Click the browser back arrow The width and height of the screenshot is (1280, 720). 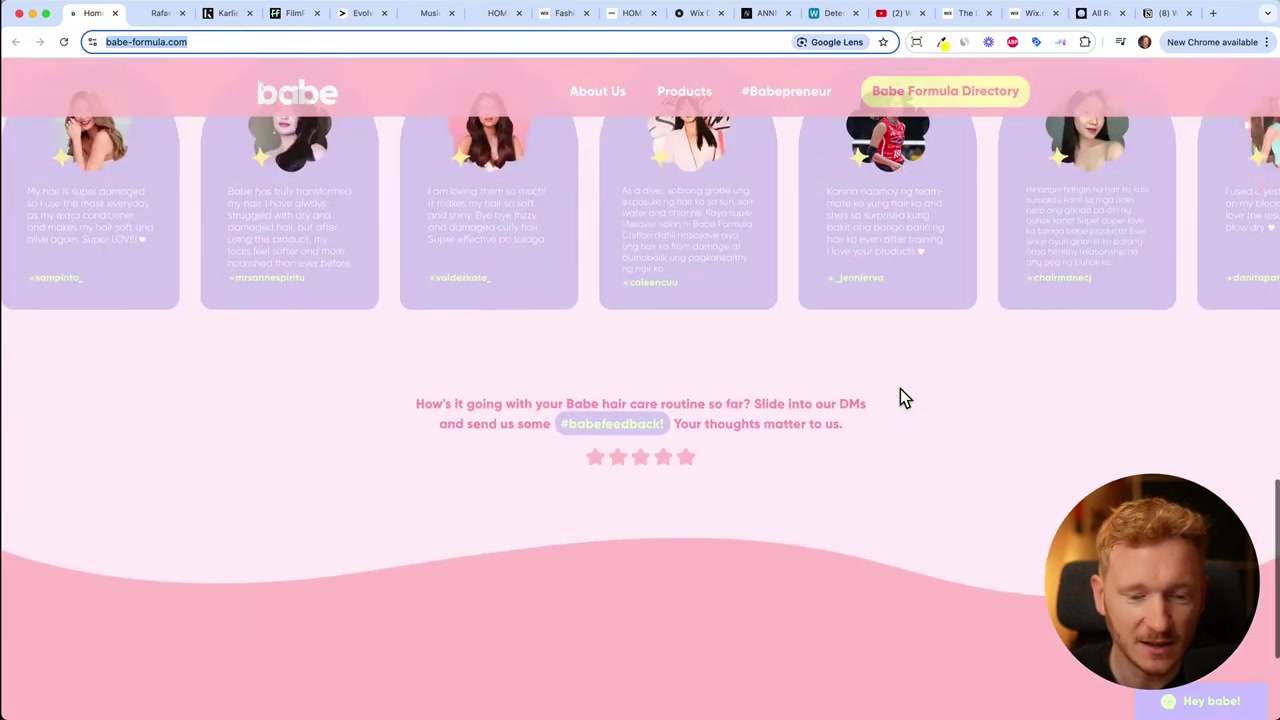click(16, 42)
